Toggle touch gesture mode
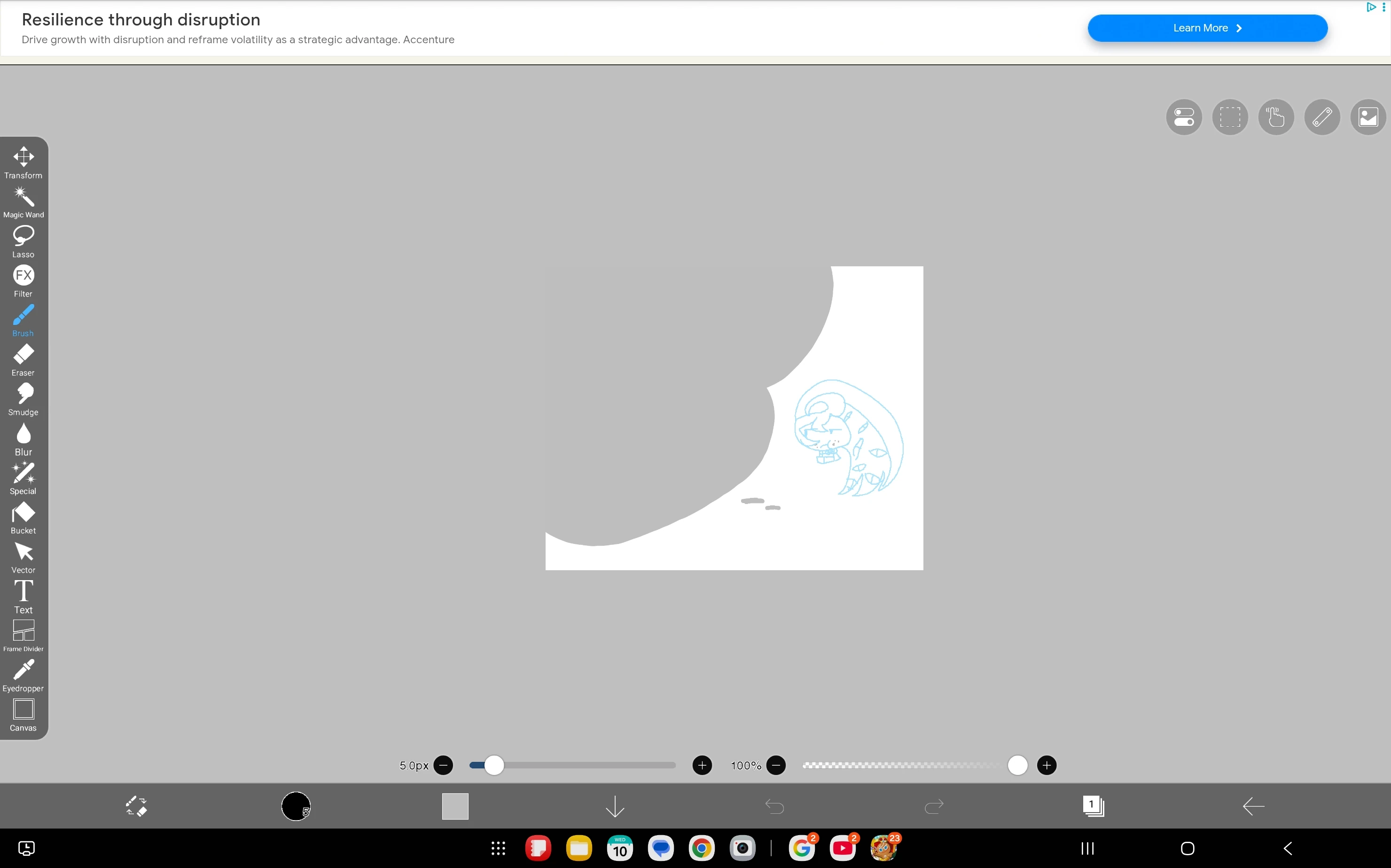The image size is (1391, 868). tap(1275, 117)
